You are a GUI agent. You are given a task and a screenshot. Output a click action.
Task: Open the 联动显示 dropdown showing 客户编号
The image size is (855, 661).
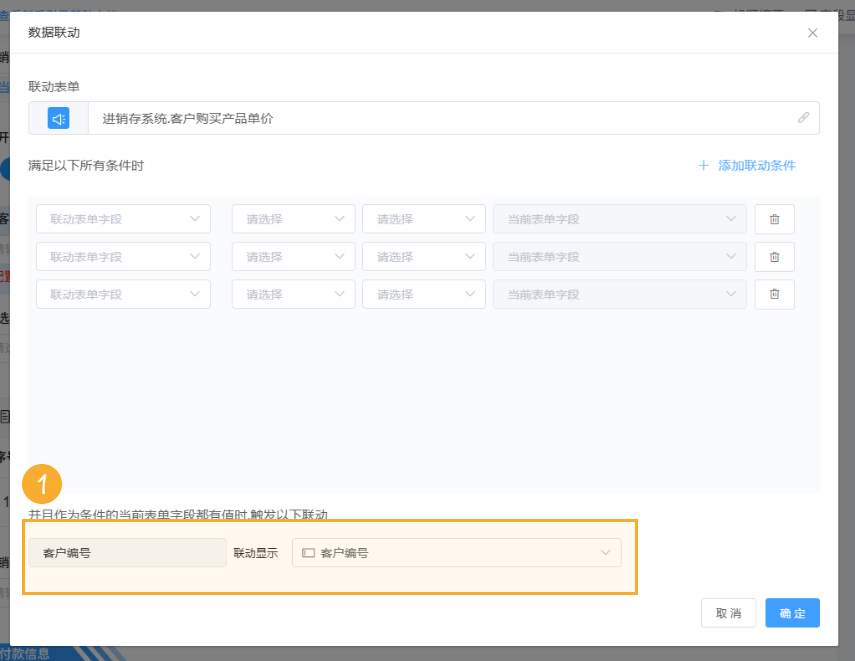(456, 551)
